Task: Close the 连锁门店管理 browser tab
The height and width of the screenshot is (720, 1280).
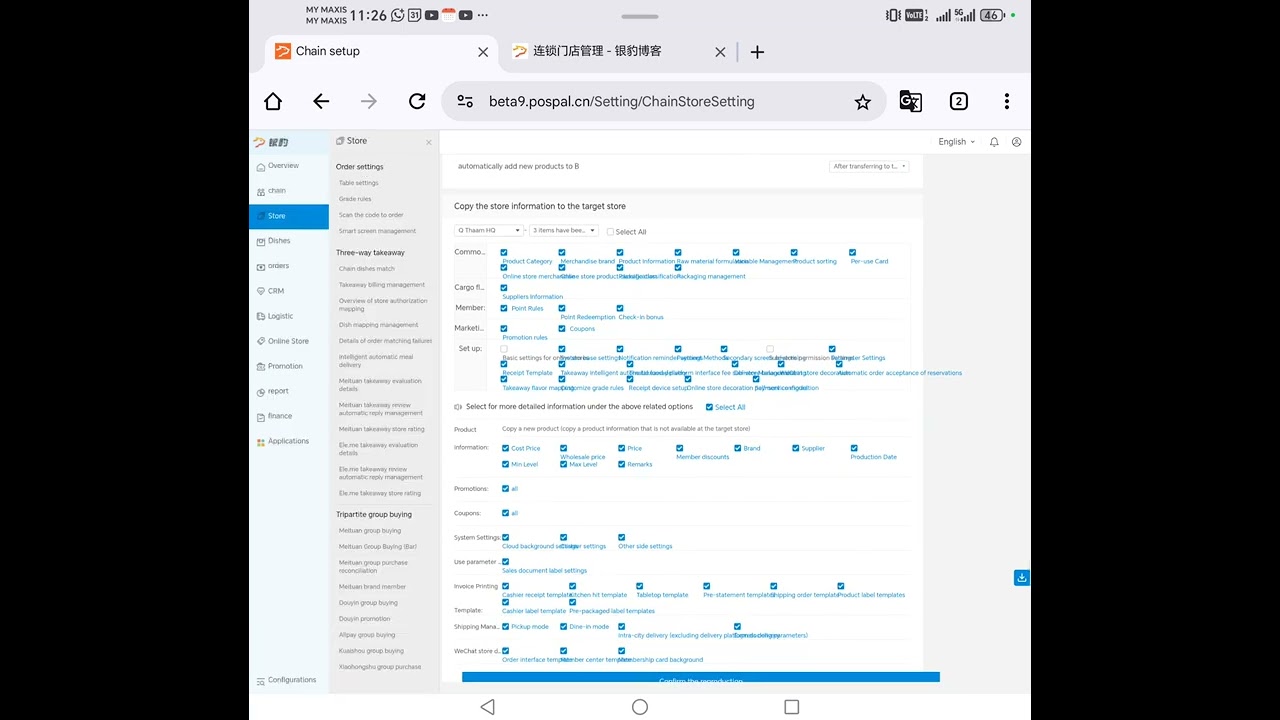Action: [x=720, y=52]
